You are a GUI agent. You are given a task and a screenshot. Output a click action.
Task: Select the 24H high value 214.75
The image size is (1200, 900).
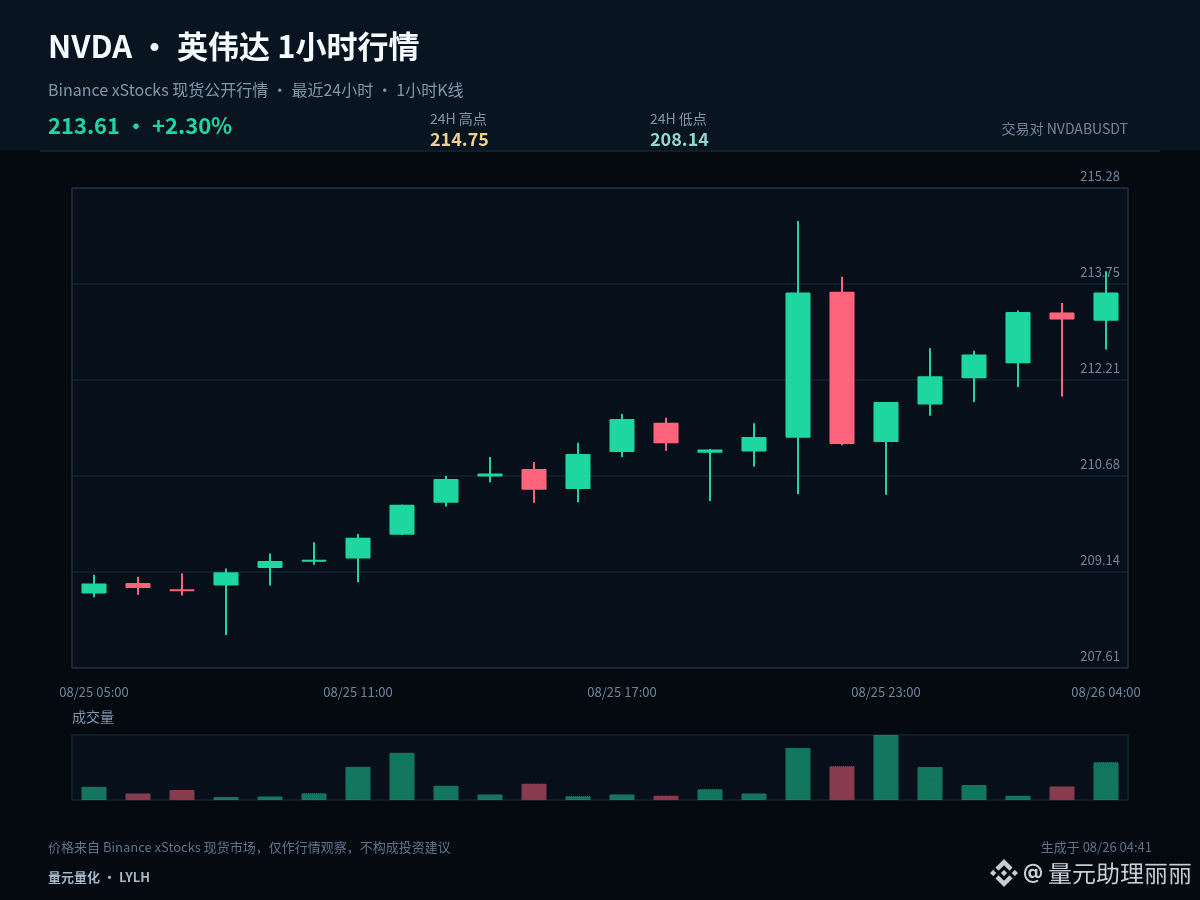tap(459, 139)
